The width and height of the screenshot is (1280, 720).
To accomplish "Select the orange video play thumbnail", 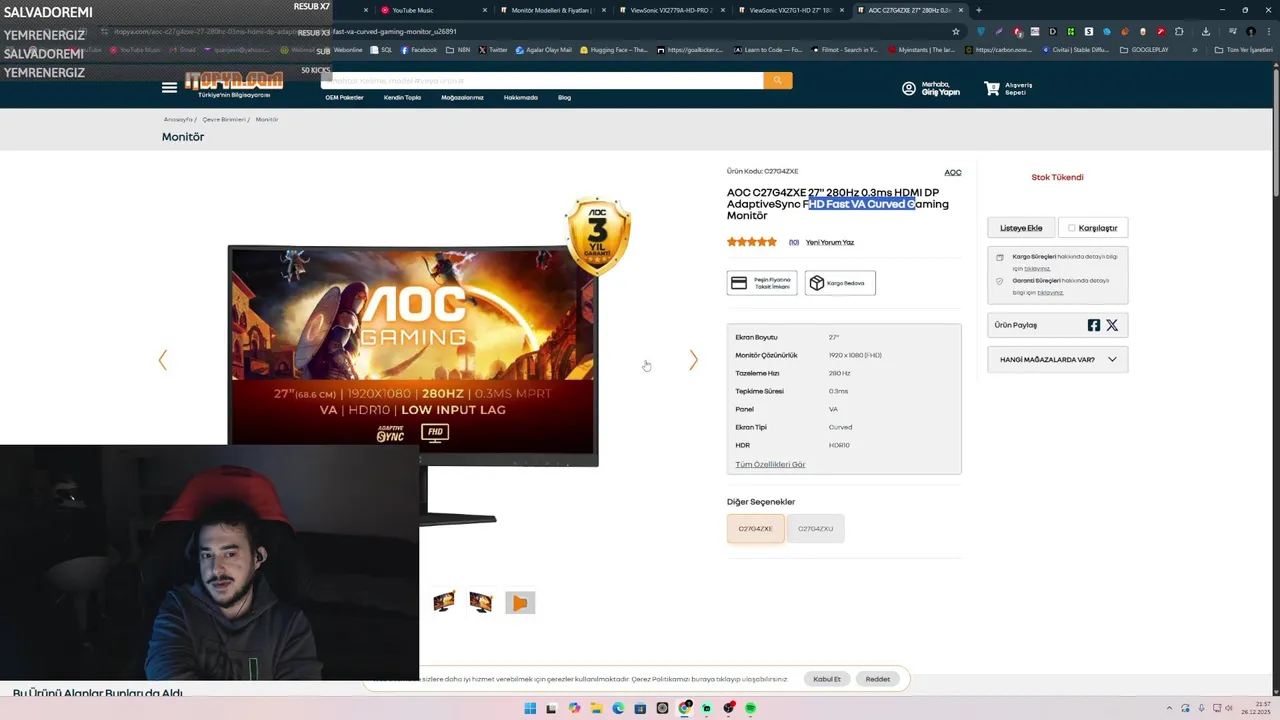I will pos(520,602).
